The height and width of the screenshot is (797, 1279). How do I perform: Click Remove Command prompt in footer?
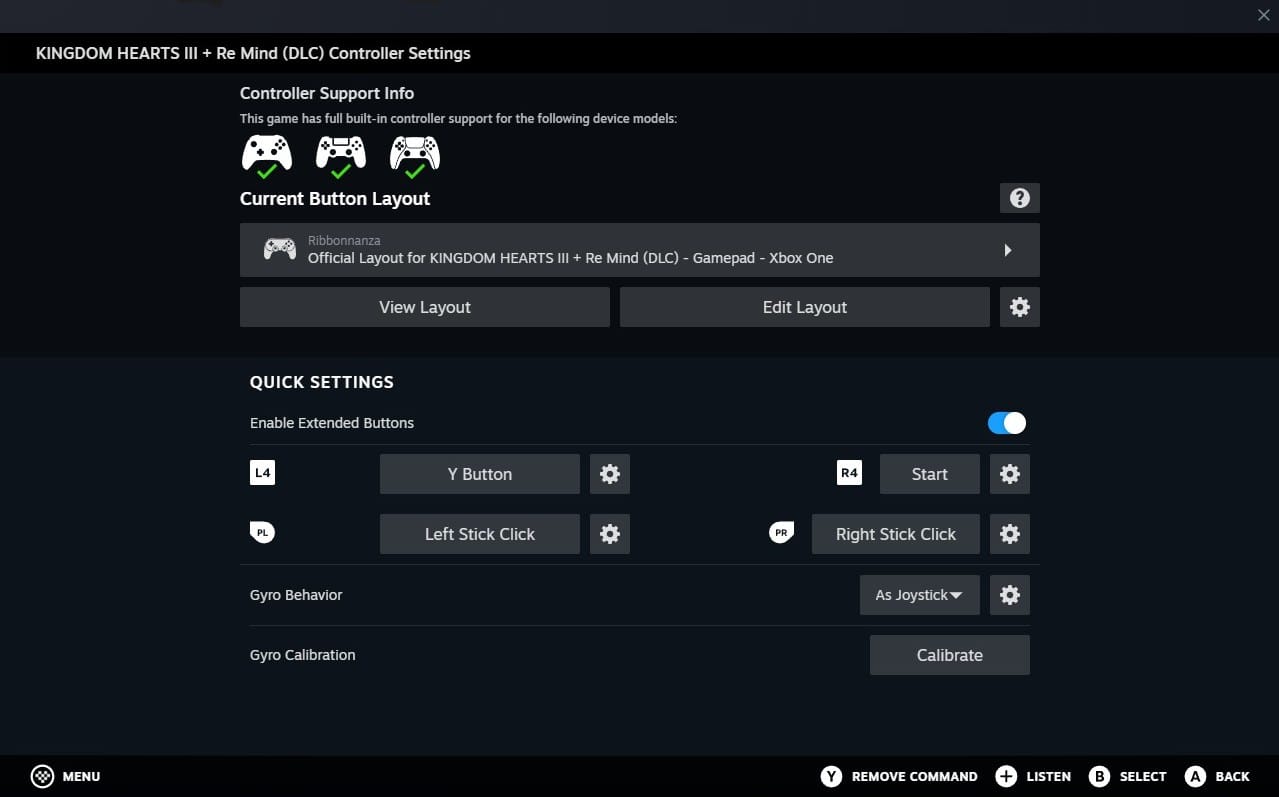pyautogui.click(x=899, y=776)
